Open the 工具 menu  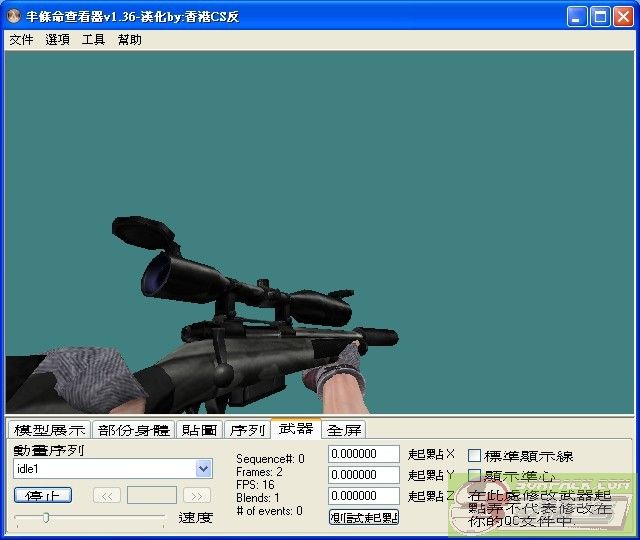click(93, 40)
